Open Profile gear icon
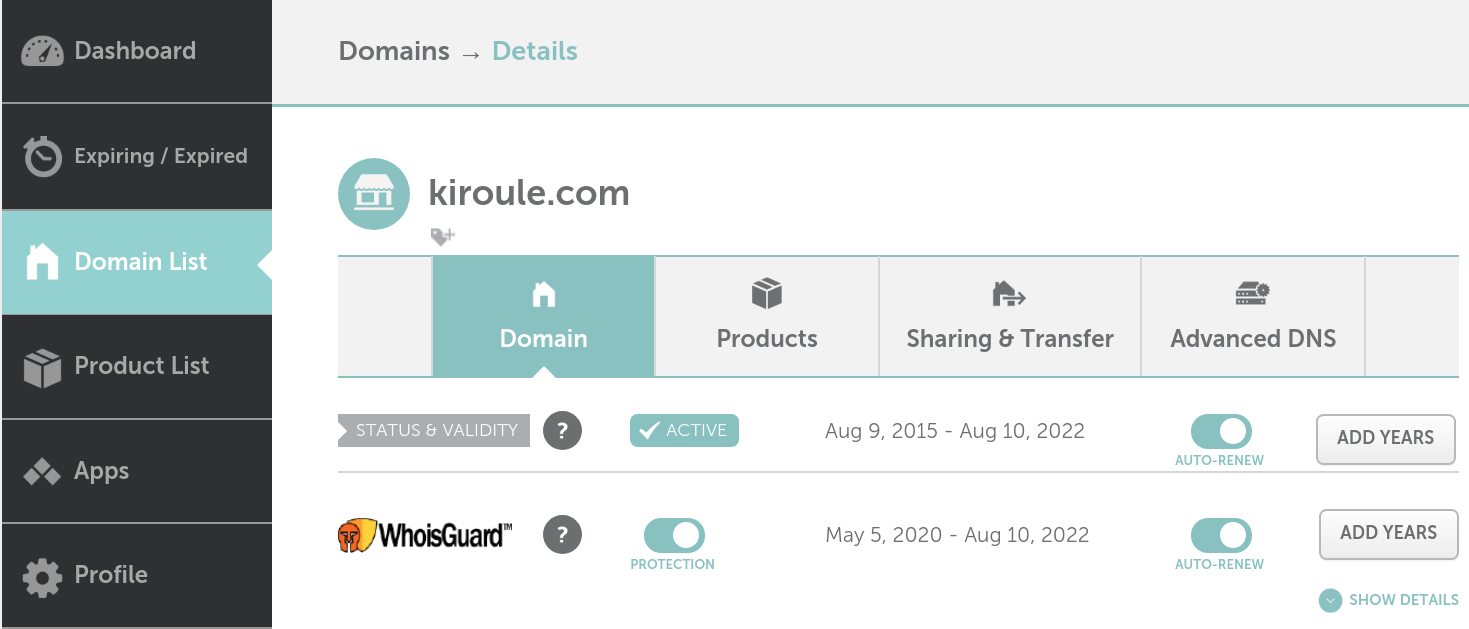The height and width of the screenshot is (629, 1469). point(42,576)
